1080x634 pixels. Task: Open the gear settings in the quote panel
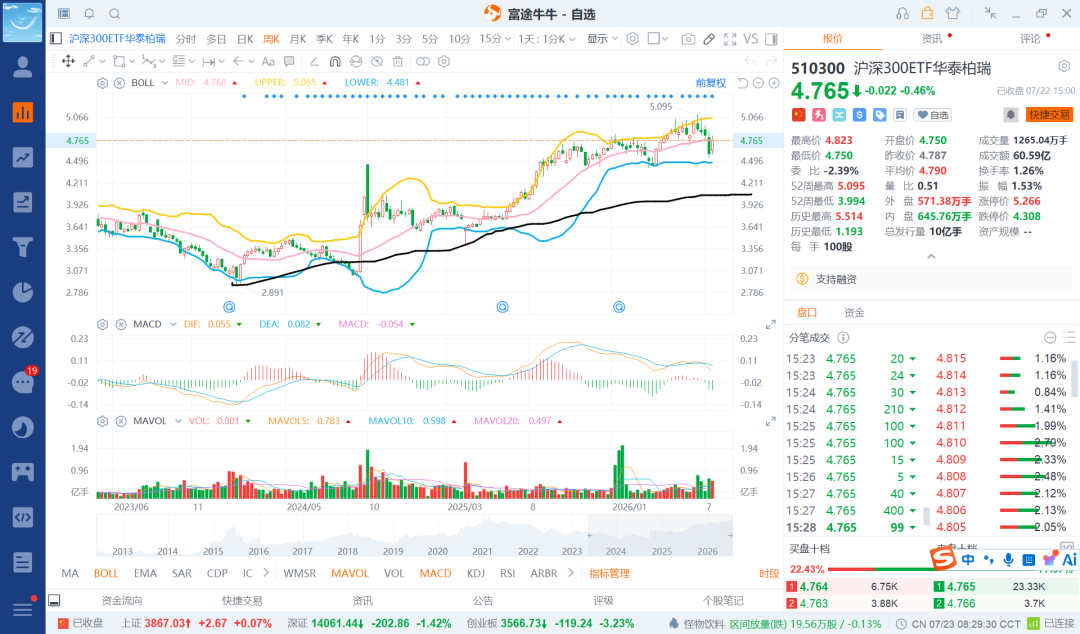pos(1064,66)
